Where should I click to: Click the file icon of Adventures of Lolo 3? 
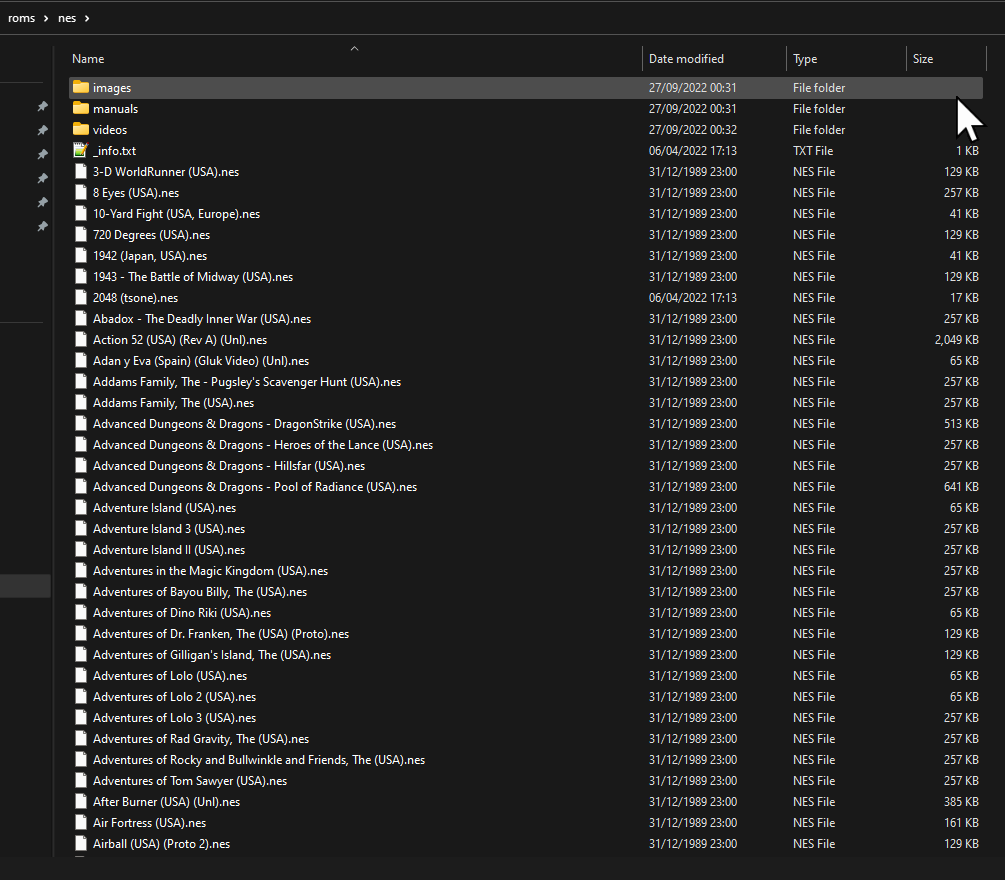point(81,717)
